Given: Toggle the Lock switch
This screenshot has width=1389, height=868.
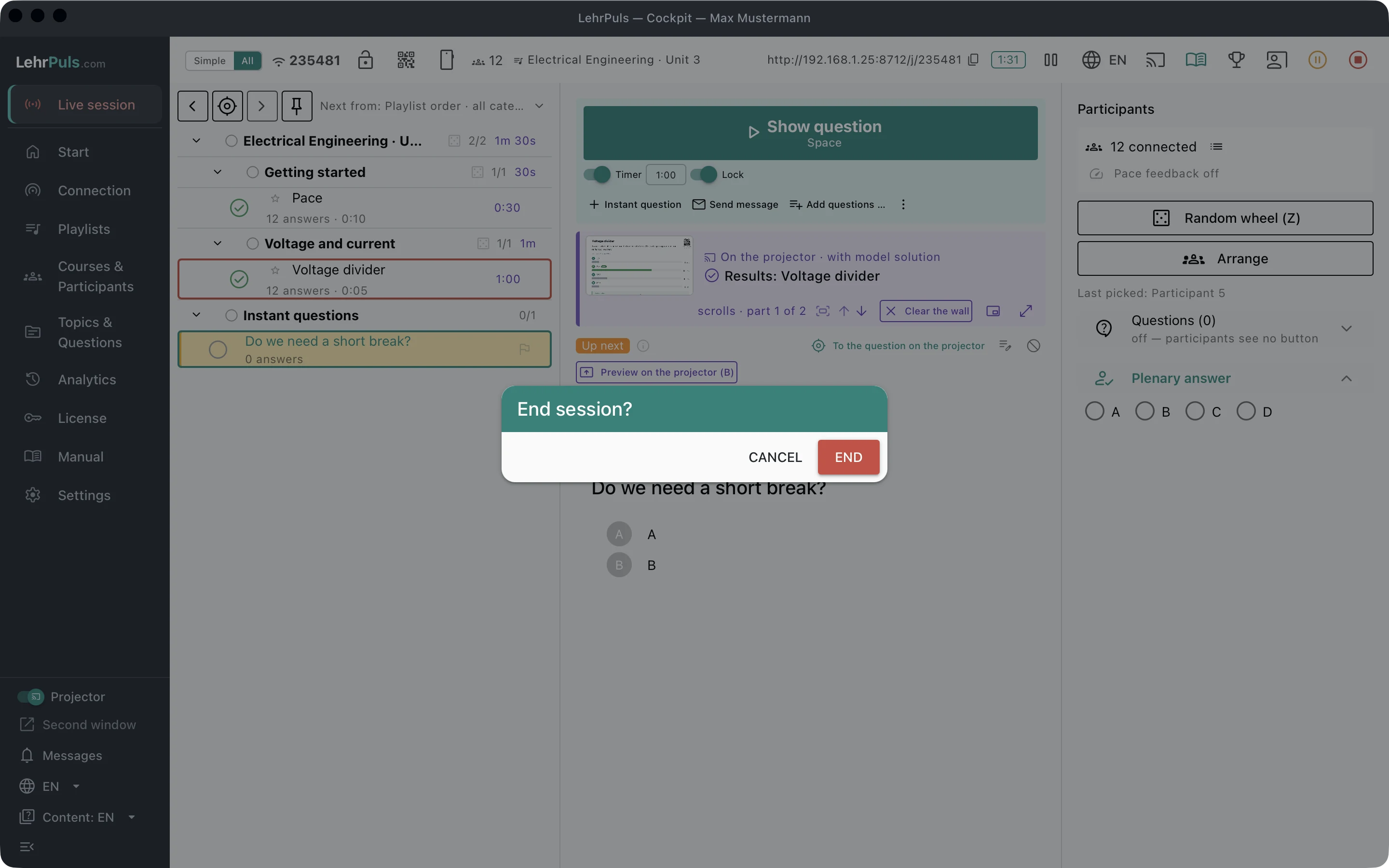Looking at the screenshot, I should tap(704, 175).
